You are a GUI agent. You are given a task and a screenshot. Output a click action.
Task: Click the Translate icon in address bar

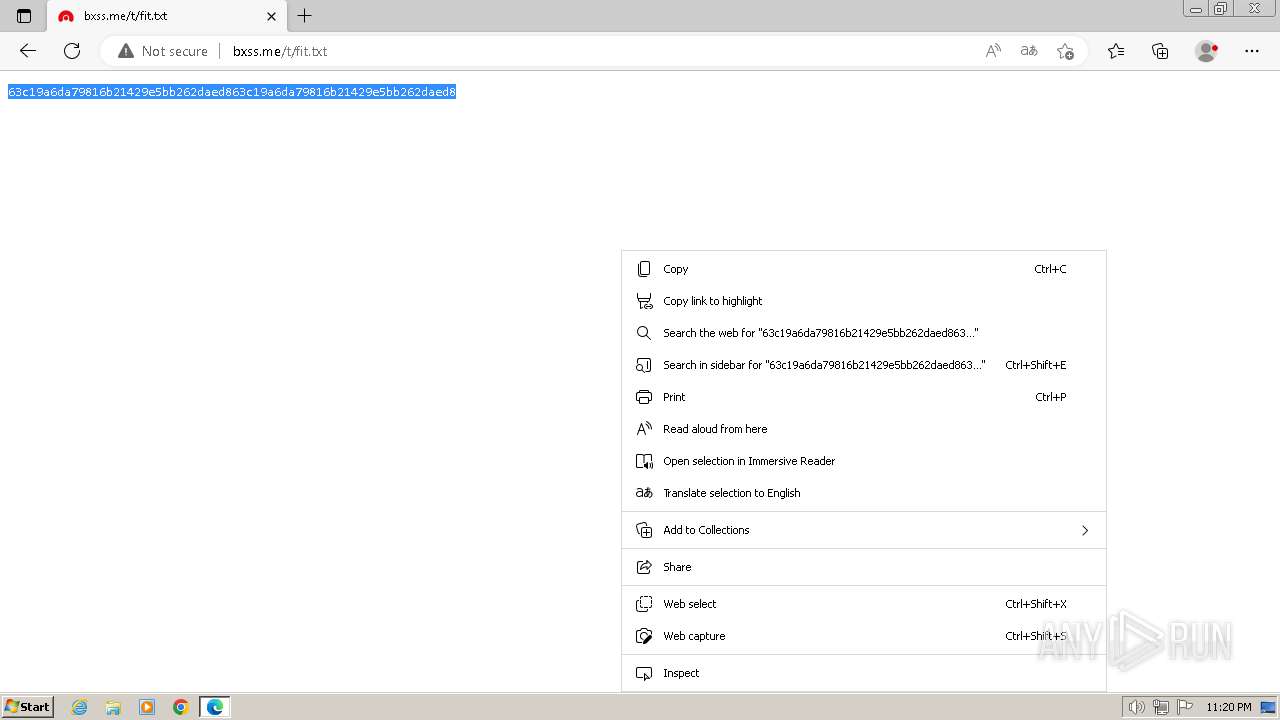click(1029, 51)
